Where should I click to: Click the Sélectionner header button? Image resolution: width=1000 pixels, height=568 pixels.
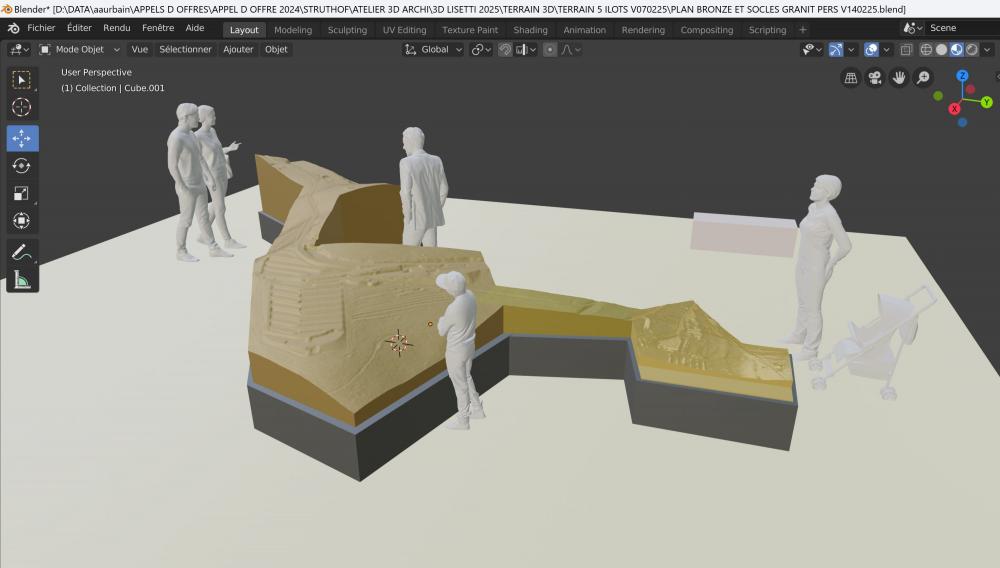point(185,49)
